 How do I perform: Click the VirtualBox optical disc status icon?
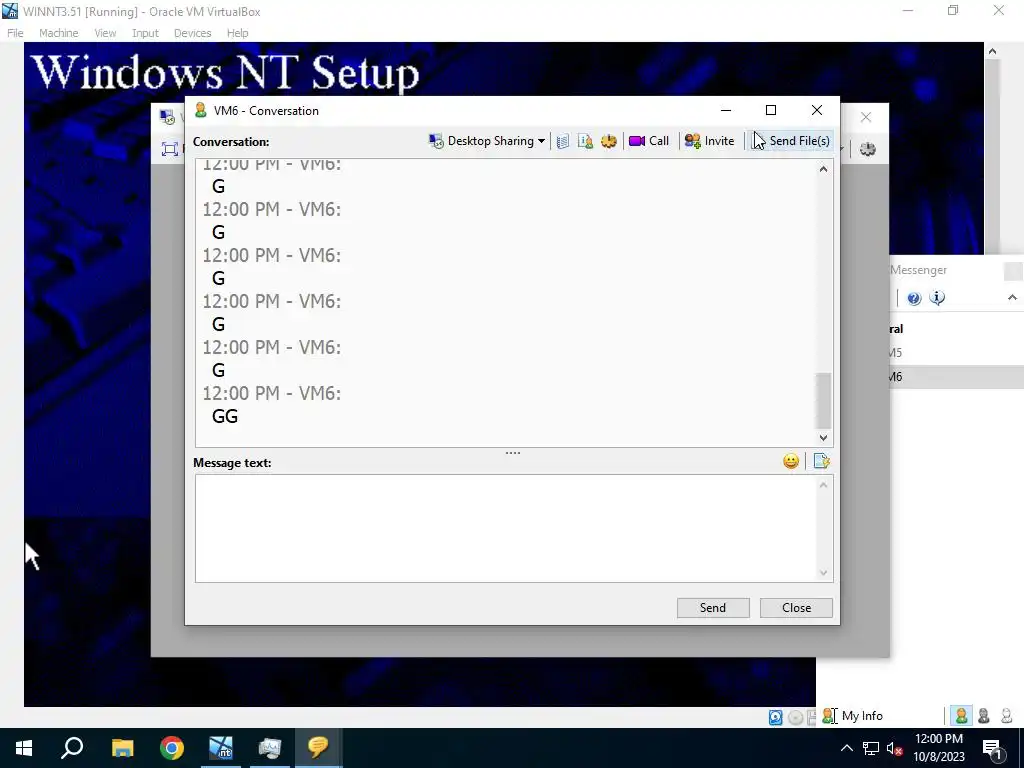pyautogui.click(x=795, y=718)
